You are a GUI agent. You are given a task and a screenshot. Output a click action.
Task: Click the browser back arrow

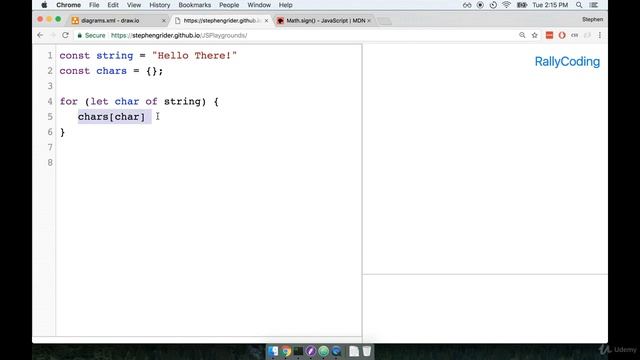tap(40, 36)
